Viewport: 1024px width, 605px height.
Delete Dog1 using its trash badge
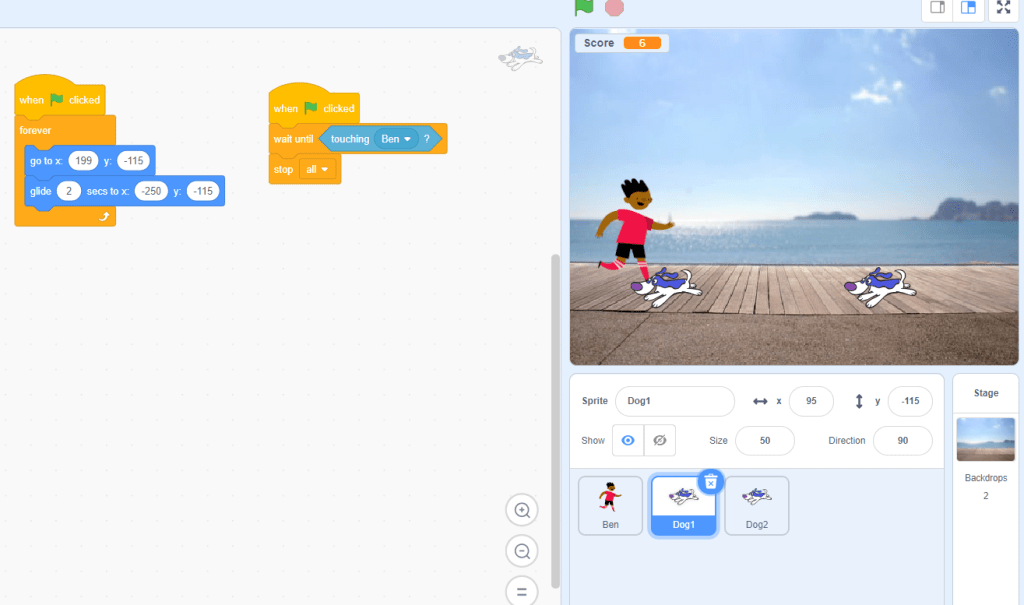click(710, 481)
